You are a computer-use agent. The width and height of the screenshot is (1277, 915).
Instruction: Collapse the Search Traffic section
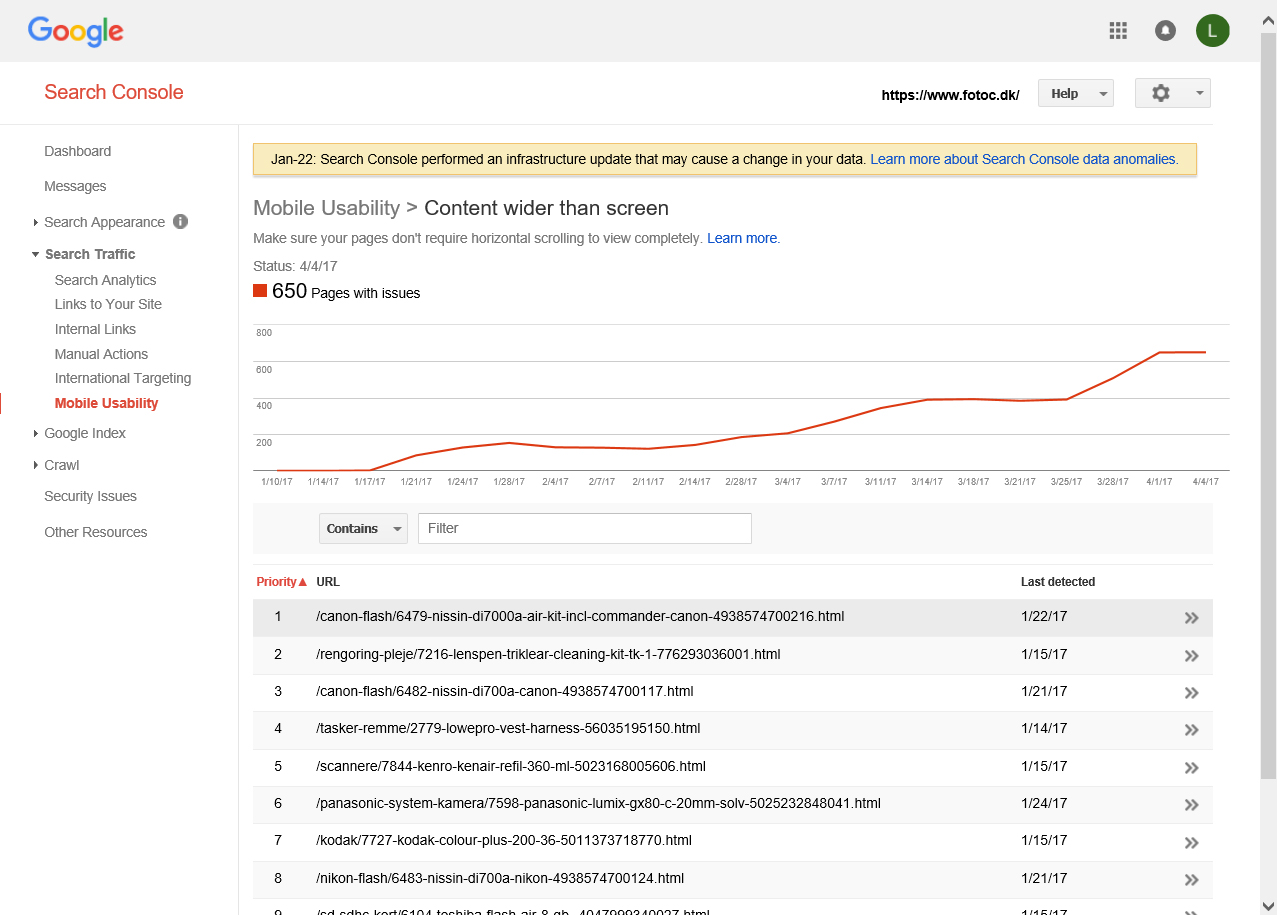coord(36,254)
